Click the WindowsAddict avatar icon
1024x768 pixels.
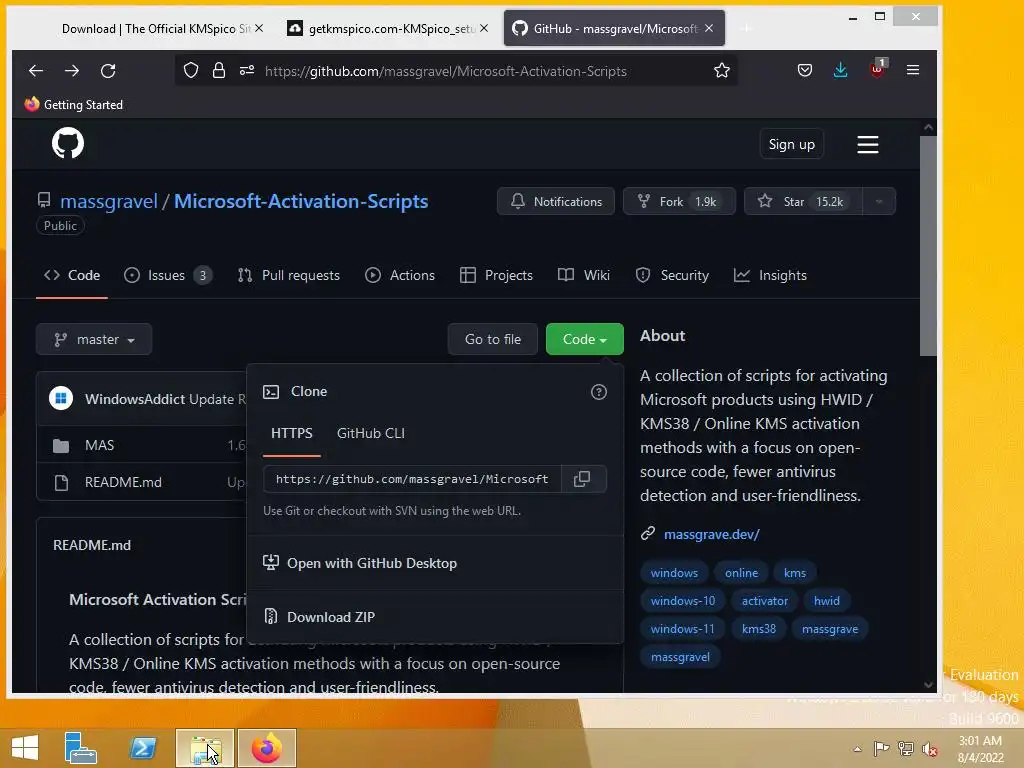click(x=61, y=398)
